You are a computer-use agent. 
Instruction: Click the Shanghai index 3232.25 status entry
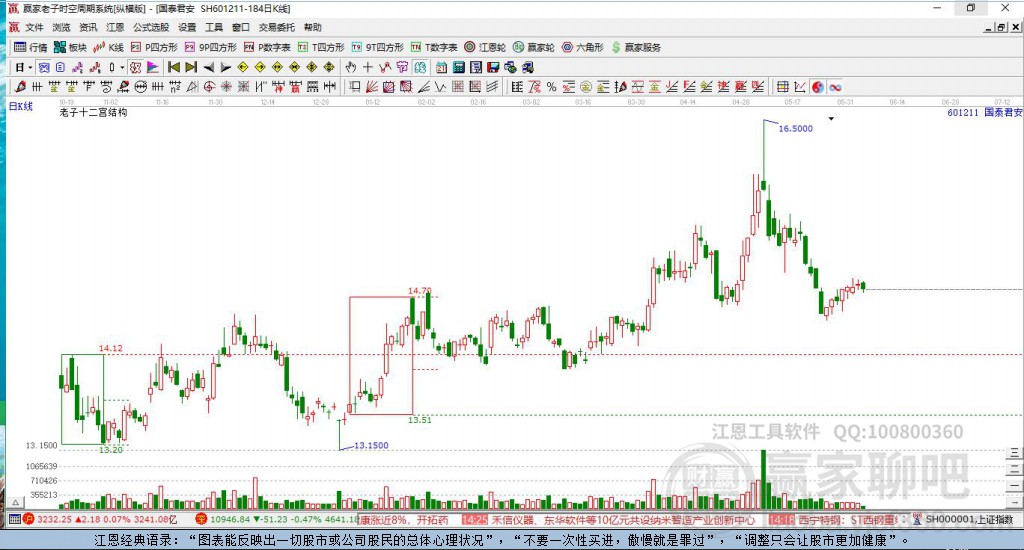tap(99, 520)
